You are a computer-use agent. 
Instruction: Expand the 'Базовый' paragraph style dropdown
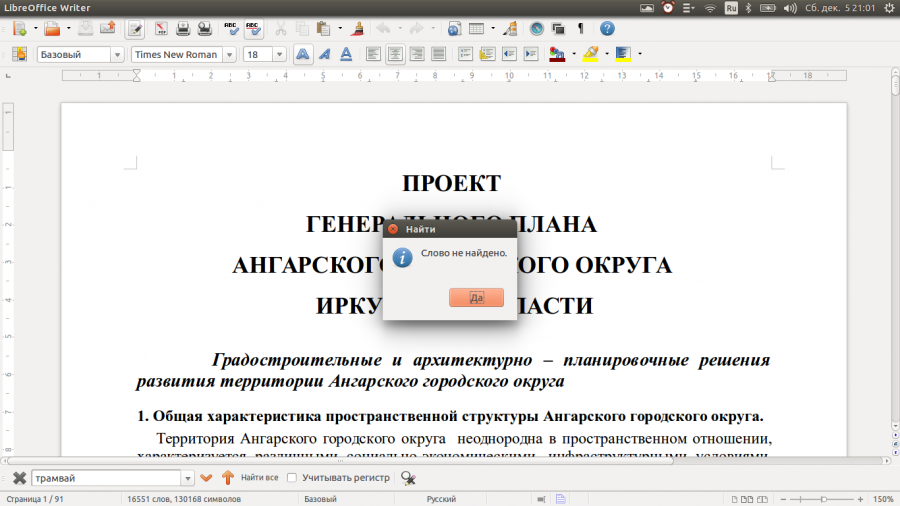coord(118,55)
